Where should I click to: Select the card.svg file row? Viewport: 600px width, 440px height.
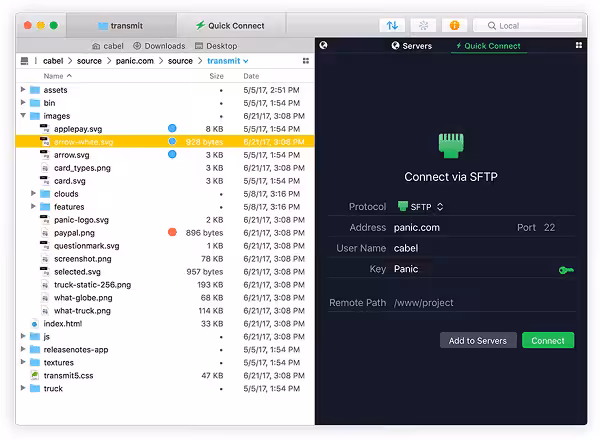click(x=165, y=181)
